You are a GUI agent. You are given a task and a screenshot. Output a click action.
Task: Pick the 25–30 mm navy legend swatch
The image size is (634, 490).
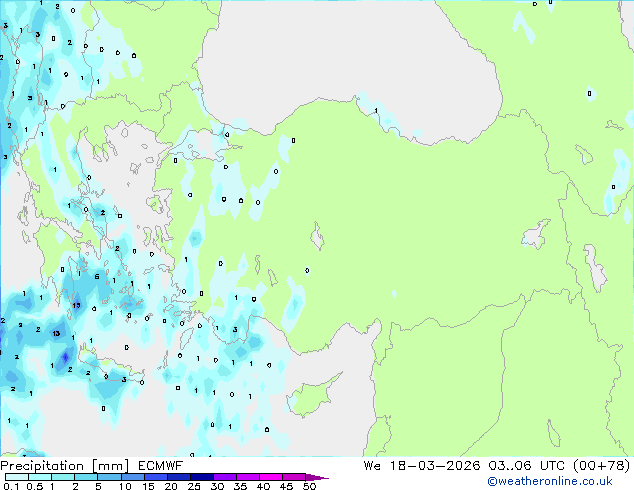click(201, 477)
